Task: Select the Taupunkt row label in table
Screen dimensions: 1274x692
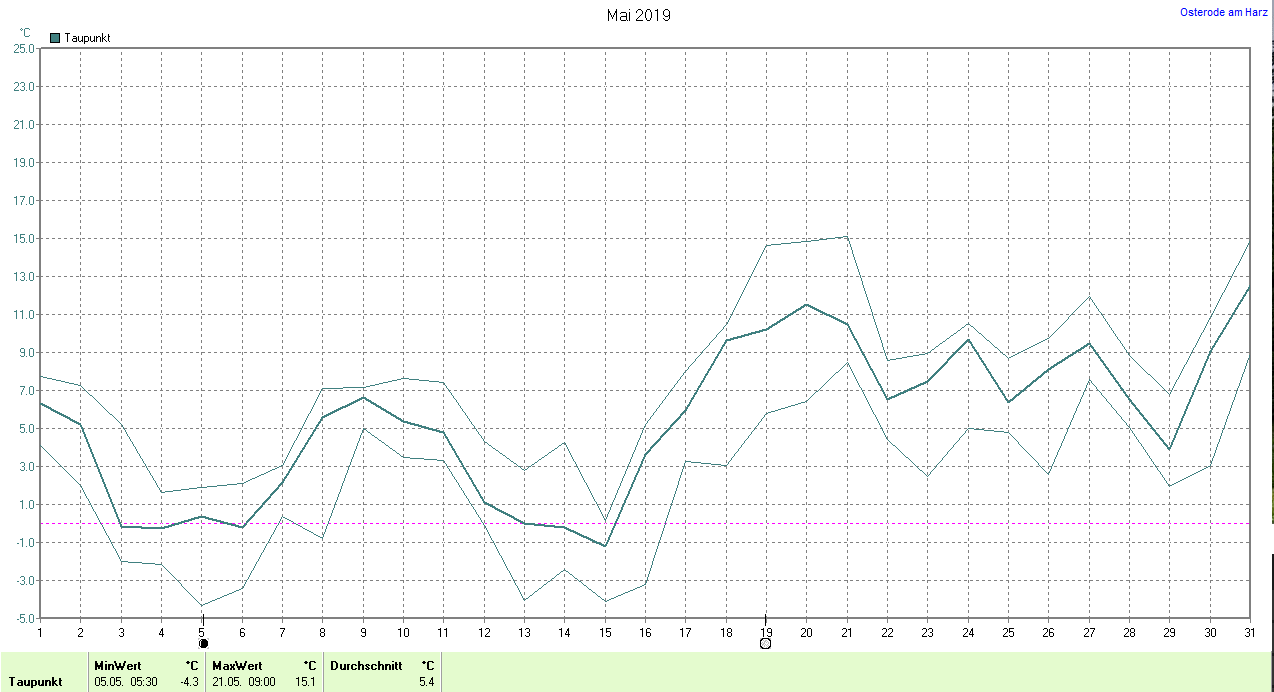Action: click(x=36, y=682)
